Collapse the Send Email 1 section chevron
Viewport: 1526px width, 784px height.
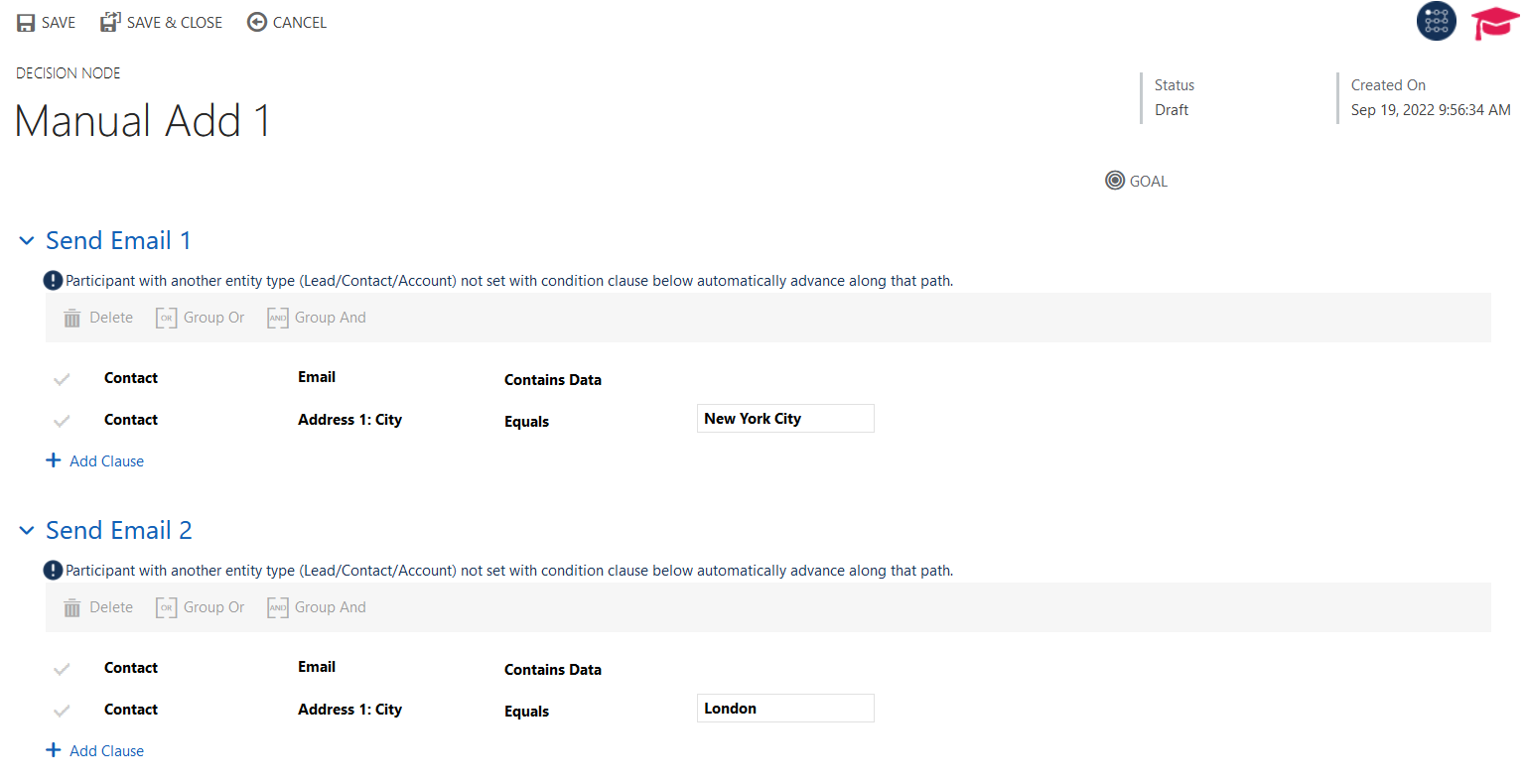(x=27, y=240)
